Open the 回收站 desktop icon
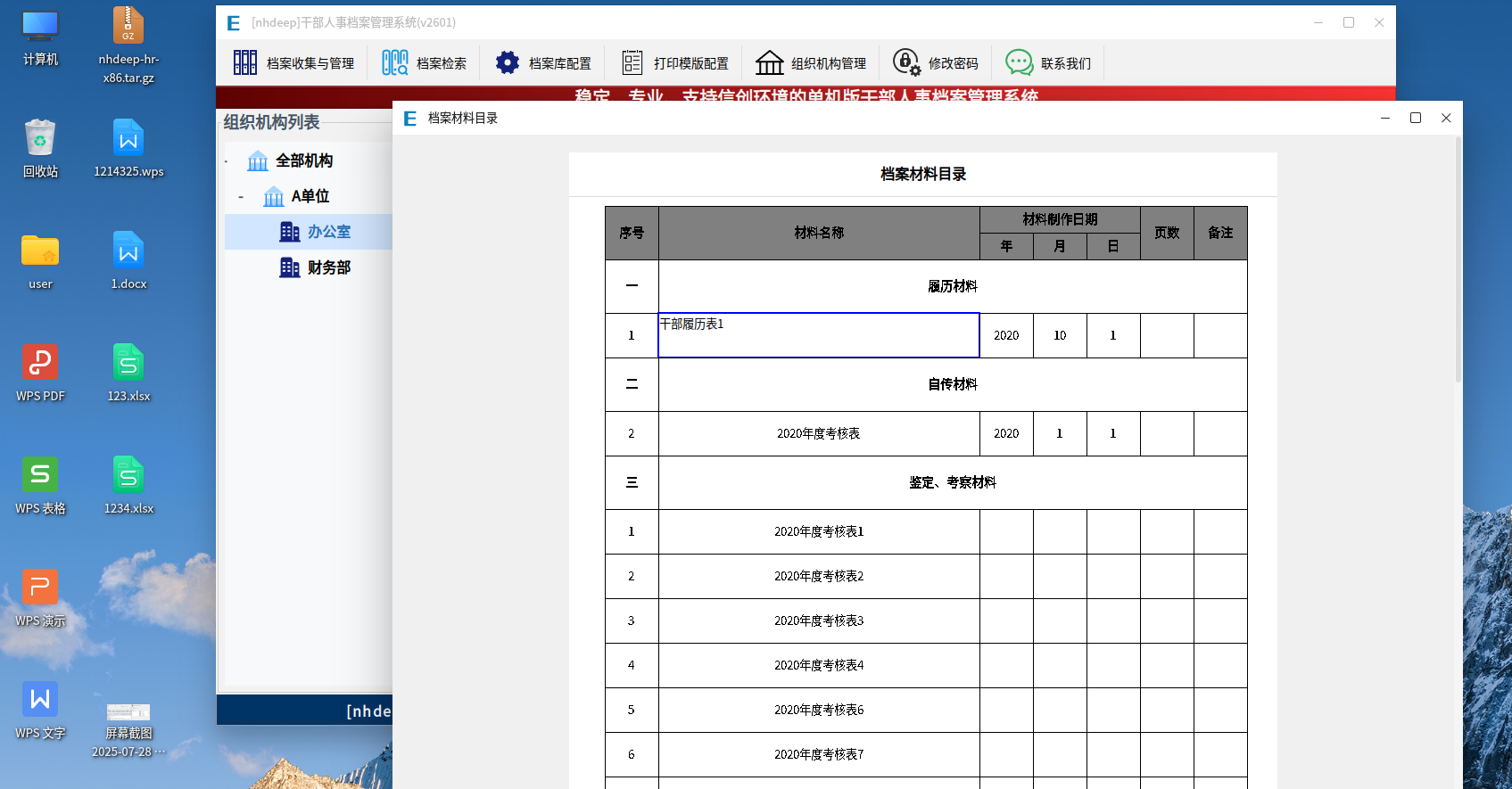The image size is (1512, 789). pyautogui.click(x=40, y=139)
